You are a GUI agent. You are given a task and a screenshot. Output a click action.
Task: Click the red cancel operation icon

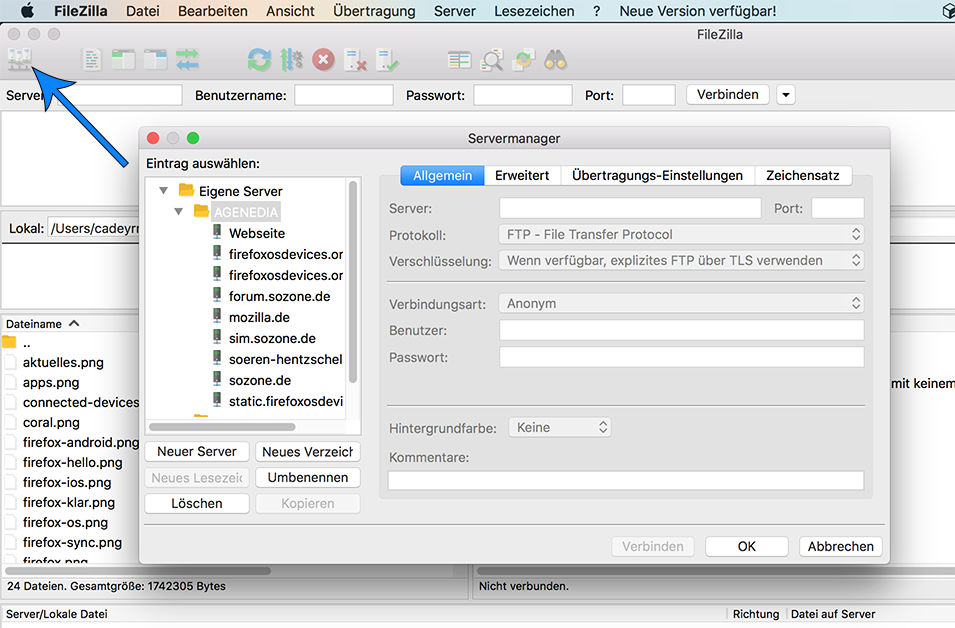(323, 60)
